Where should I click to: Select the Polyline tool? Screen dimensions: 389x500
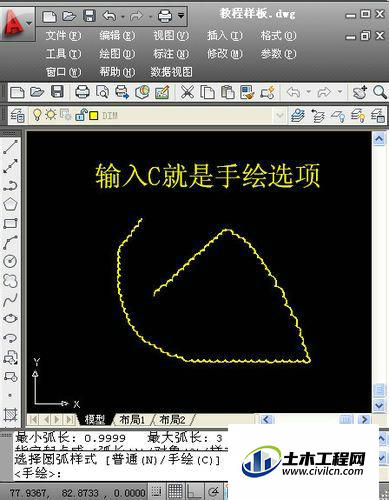point(10,185)
